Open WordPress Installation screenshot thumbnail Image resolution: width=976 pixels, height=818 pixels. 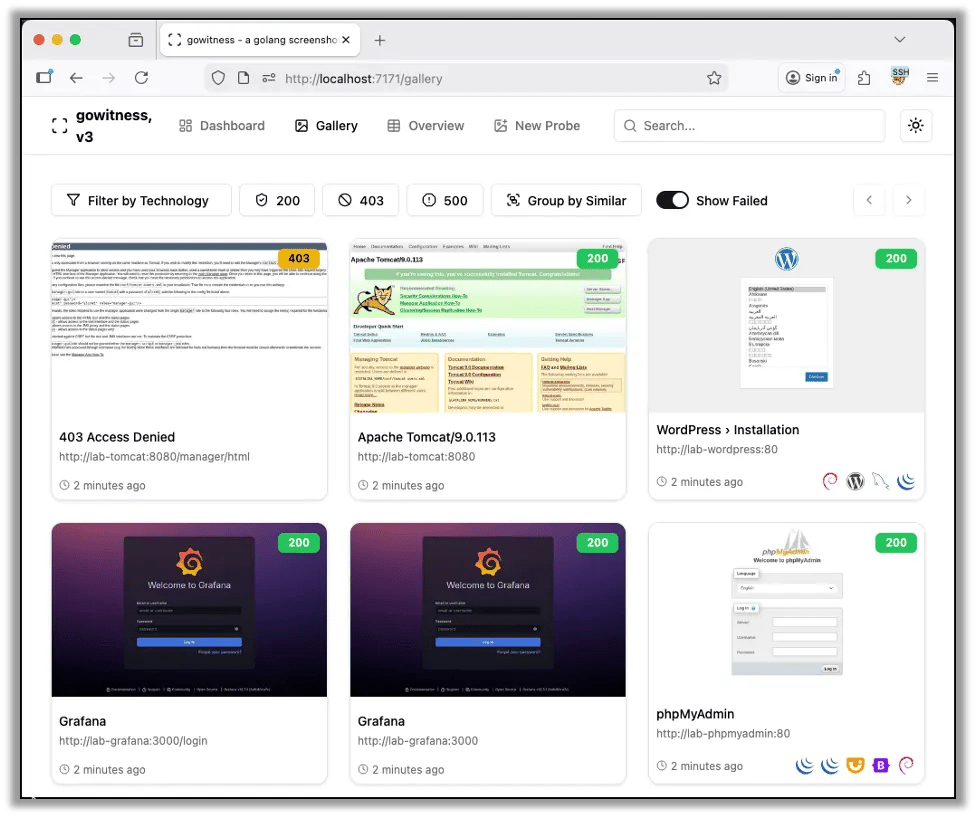coord(787,326)
